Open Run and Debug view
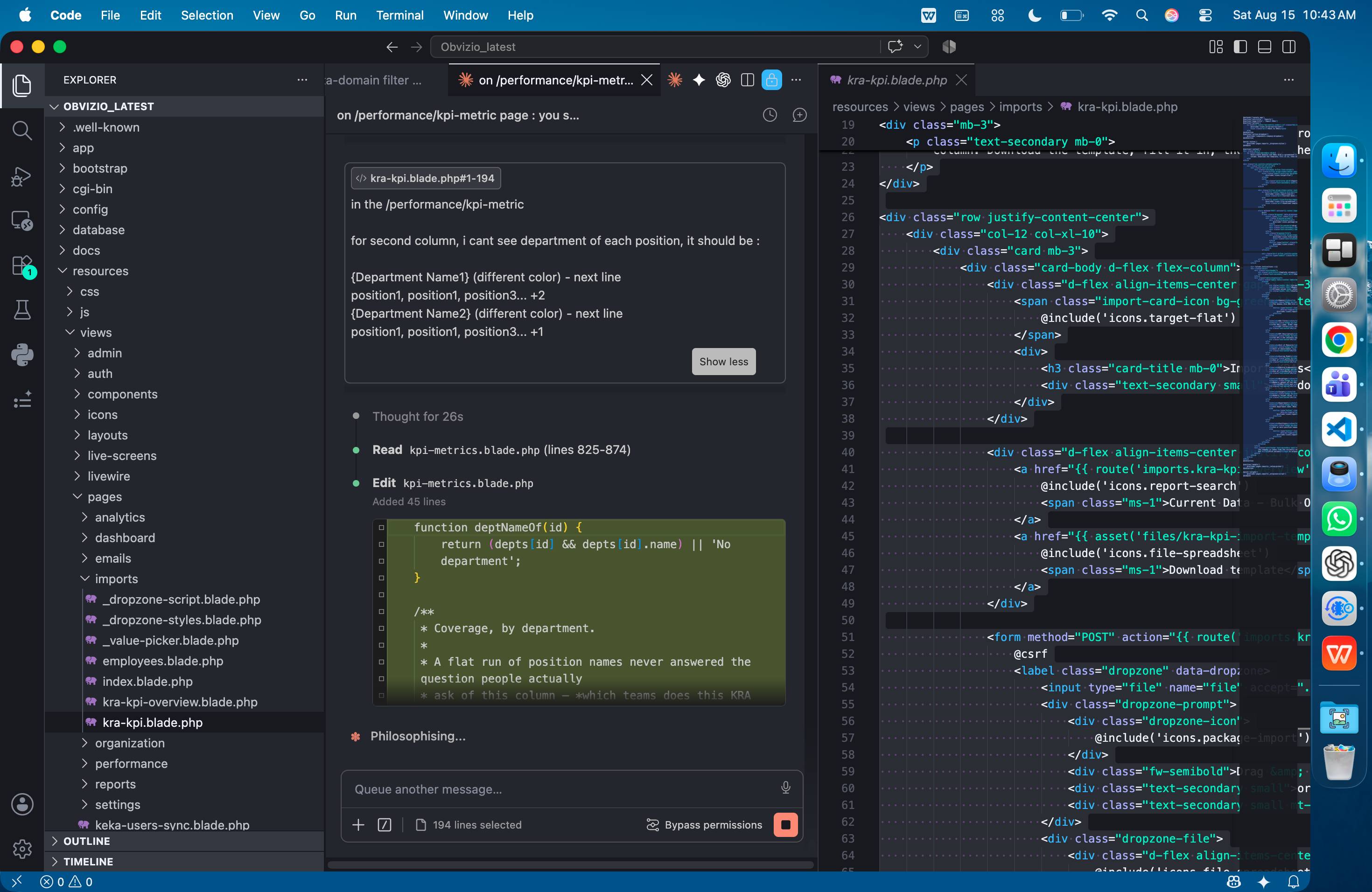1372x892 pixels. point(22,176)
